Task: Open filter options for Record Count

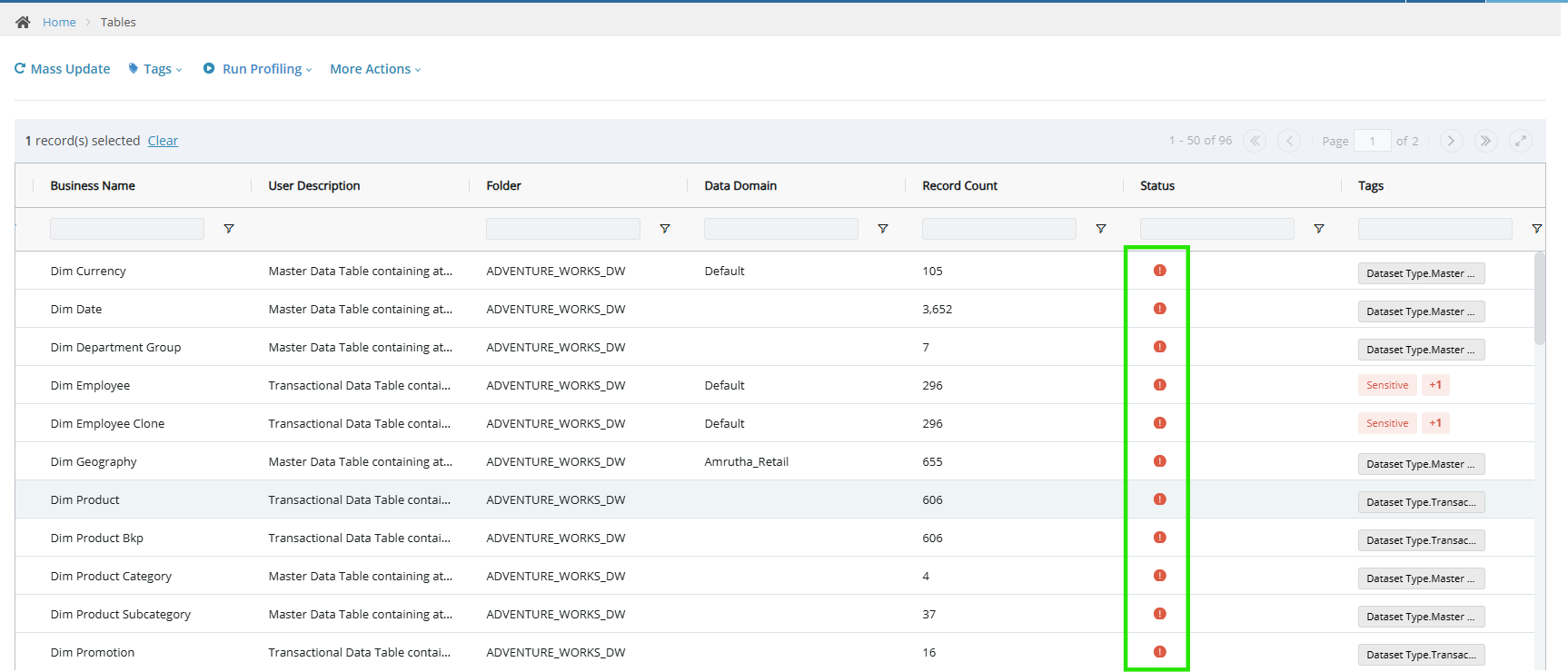Action: point(1101,229)
